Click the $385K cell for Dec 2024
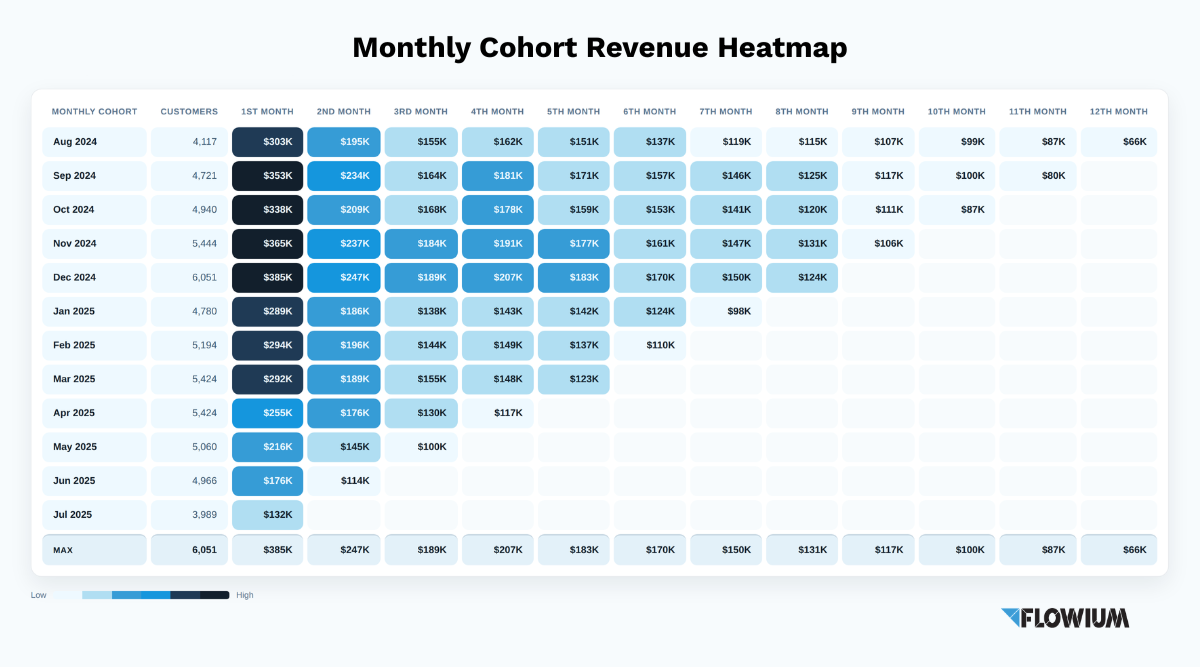1200x667 pixels. coord(267,278)
